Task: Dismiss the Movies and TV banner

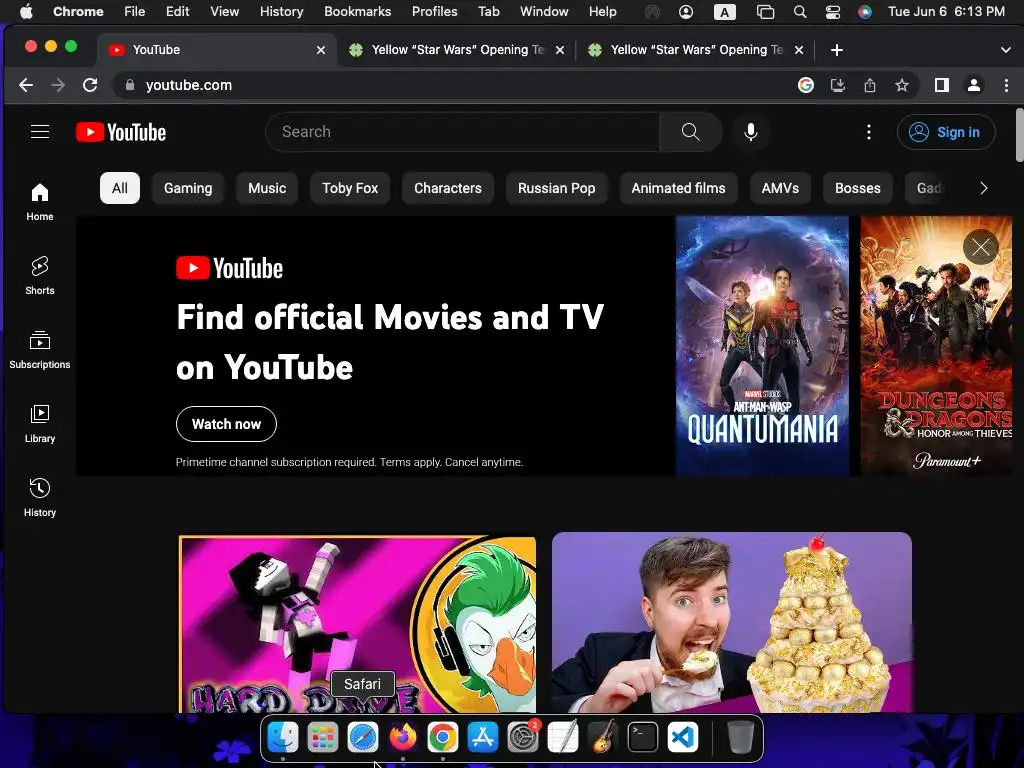Action: (x=980, y=247)
